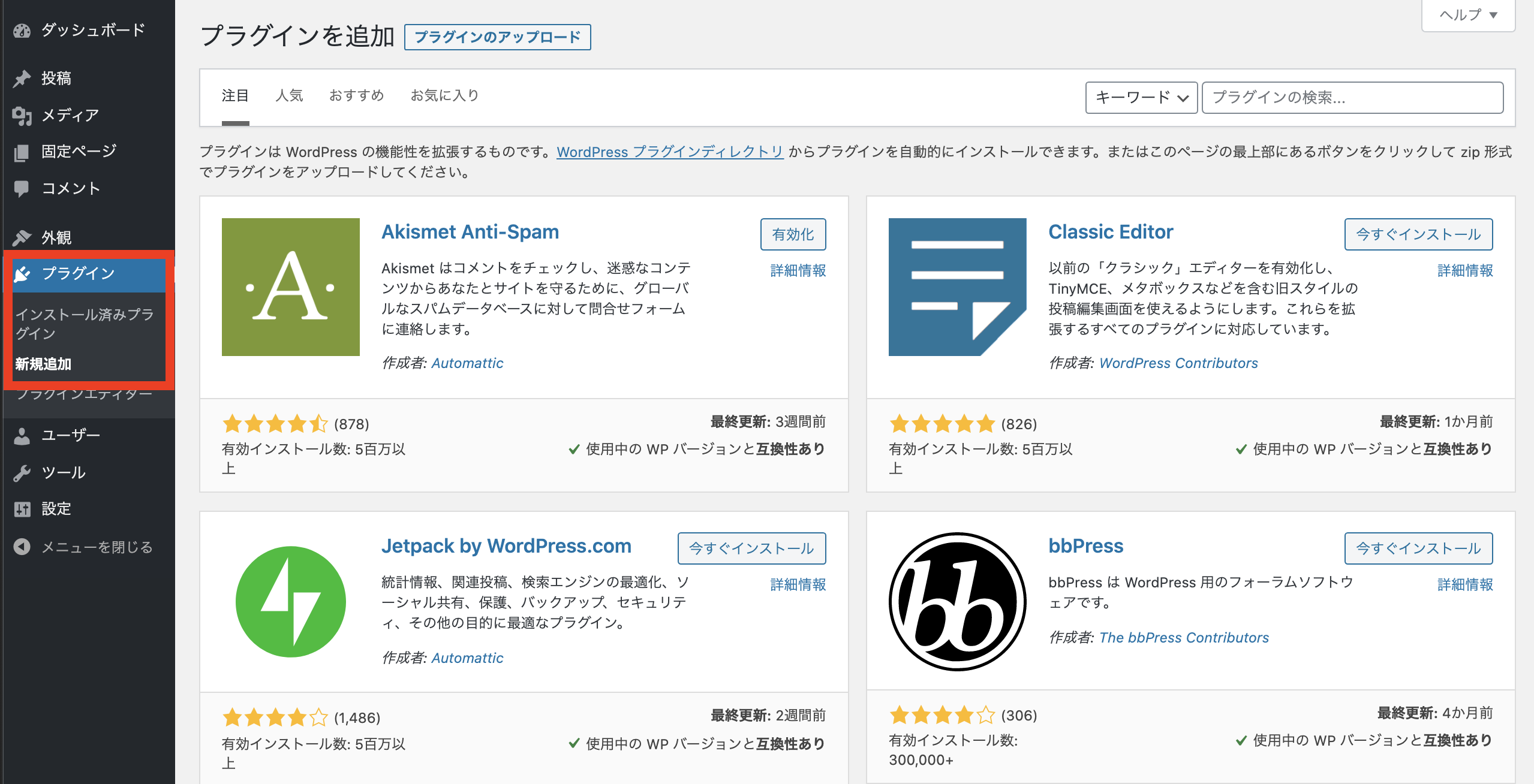Click the Classic Editor plugin logo

[x=958, y=287]
